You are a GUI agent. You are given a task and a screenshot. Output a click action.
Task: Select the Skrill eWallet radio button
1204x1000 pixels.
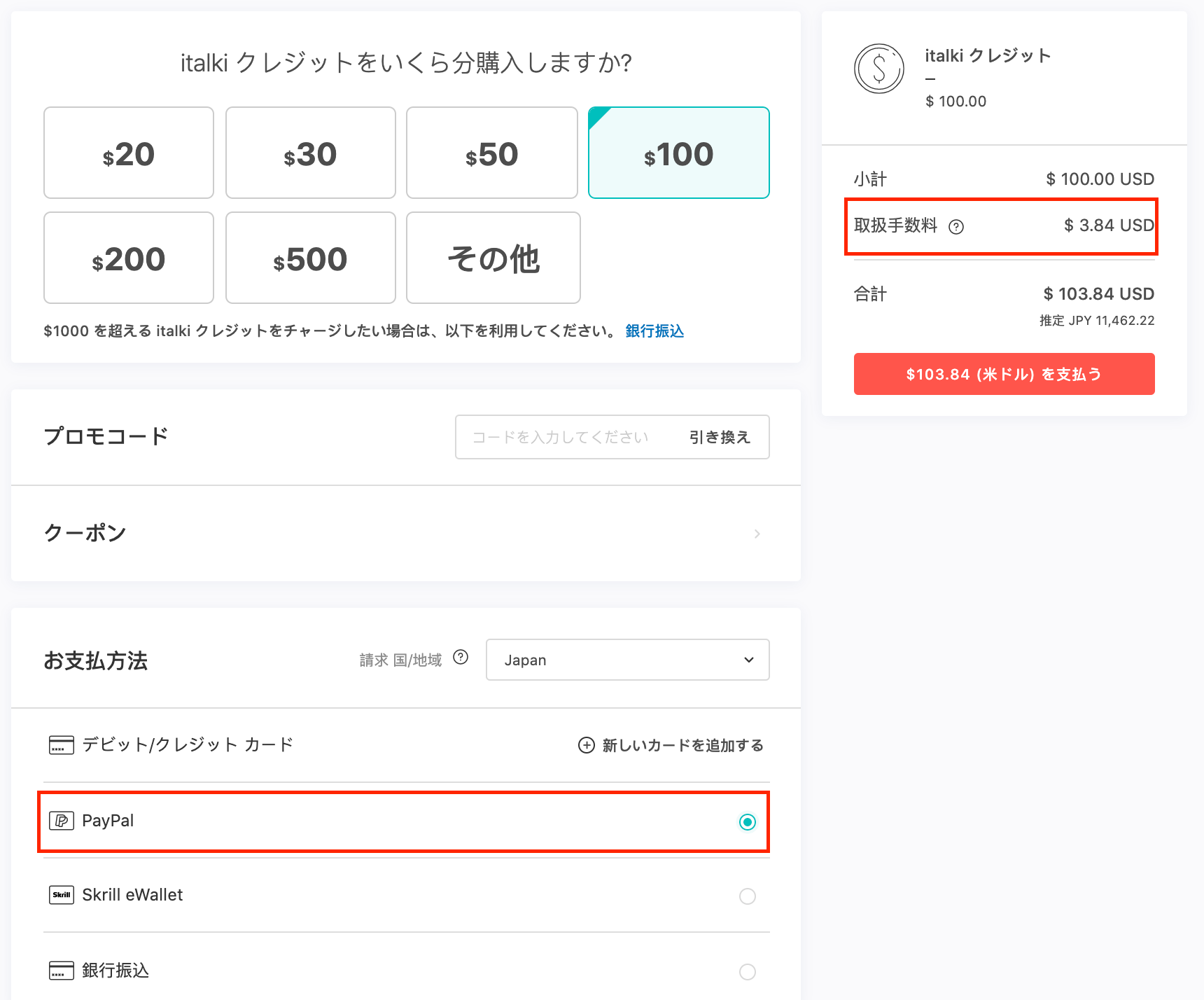tap(748, 896)
